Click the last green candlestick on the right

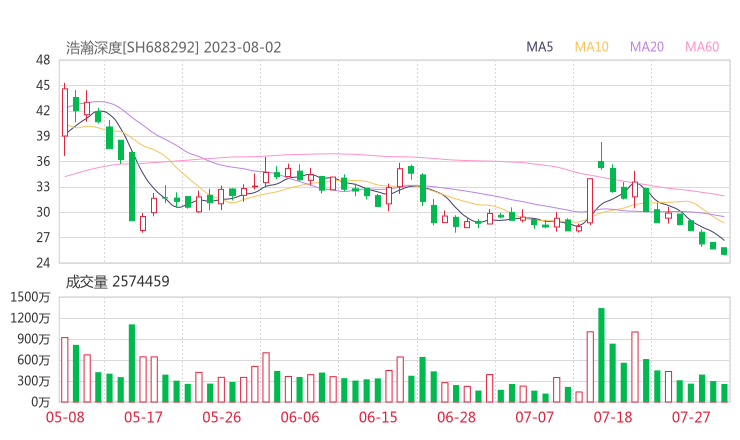(724, 251)
